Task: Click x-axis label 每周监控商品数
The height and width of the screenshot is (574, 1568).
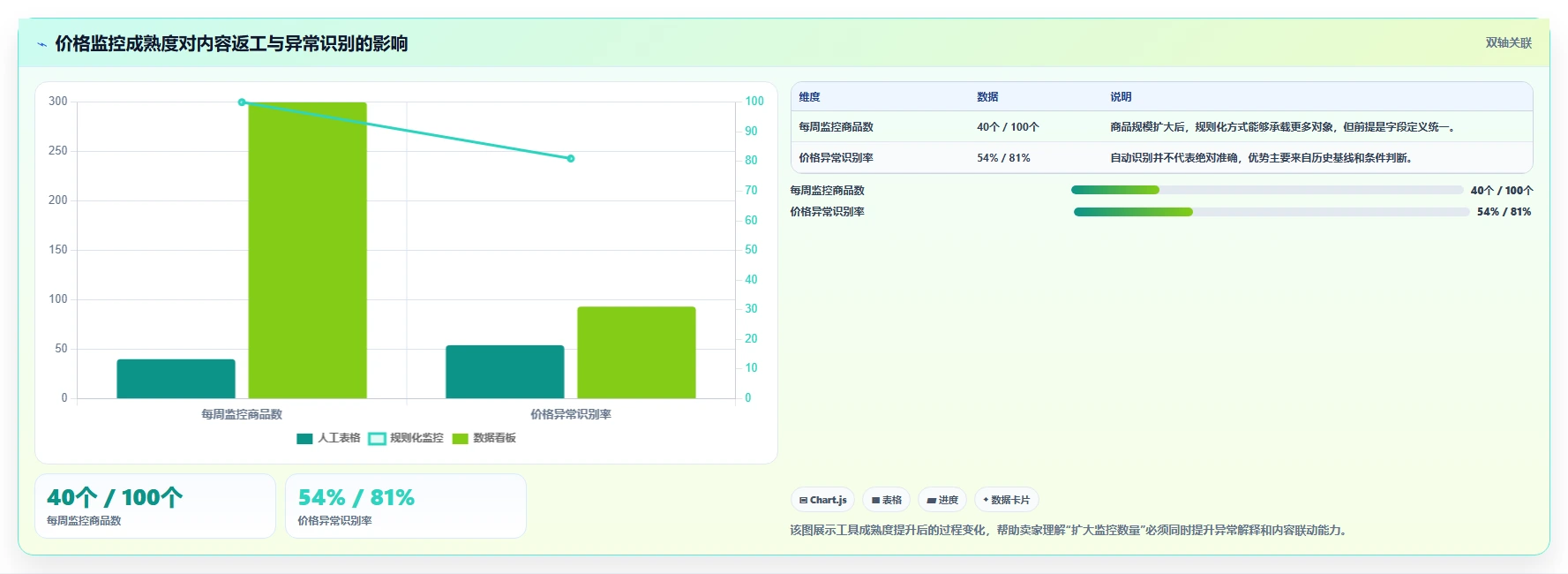Action: tap(242, 414)
